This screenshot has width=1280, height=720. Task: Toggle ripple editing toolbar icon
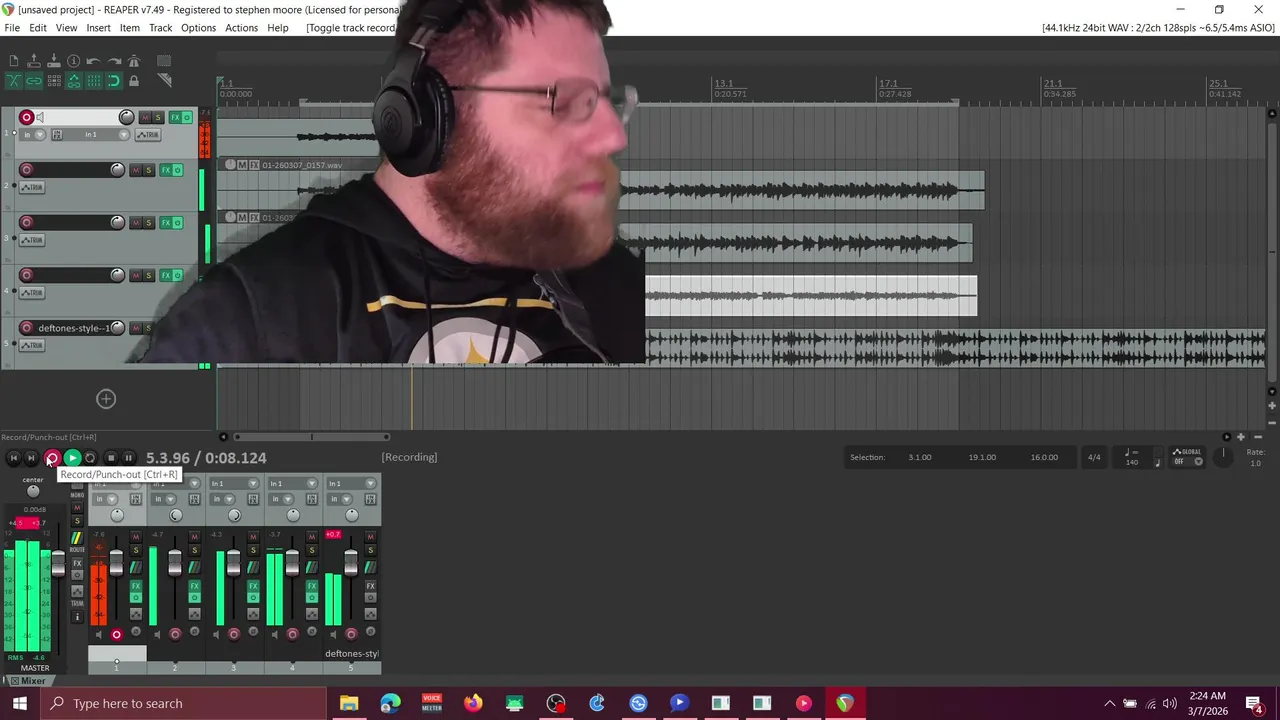(x=54, y=81)
